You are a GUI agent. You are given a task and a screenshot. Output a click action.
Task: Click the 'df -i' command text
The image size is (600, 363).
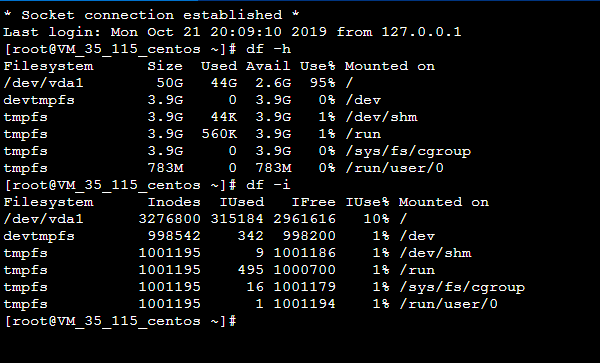pos(269,185)
